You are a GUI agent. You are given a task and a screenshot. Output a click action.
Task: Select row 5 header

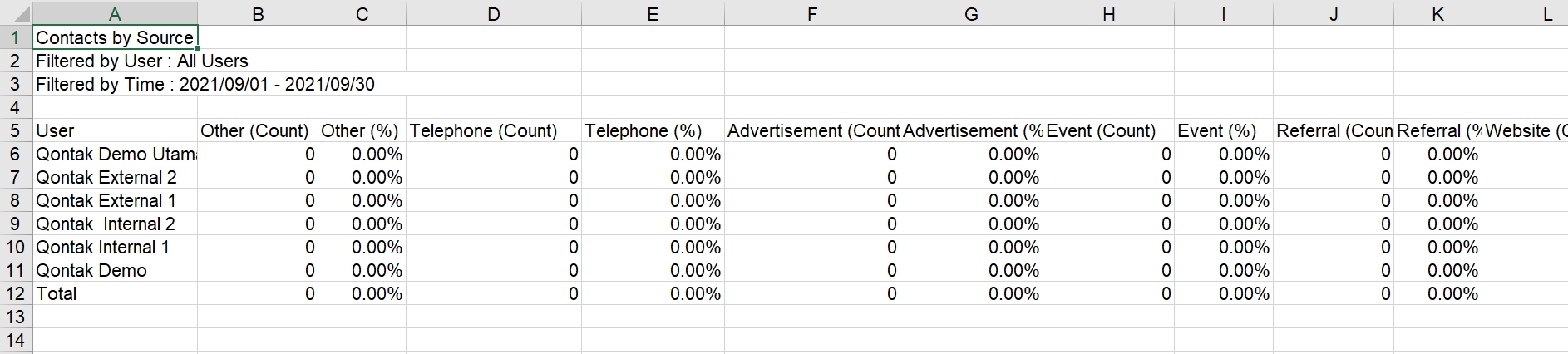tap(15, 131)
